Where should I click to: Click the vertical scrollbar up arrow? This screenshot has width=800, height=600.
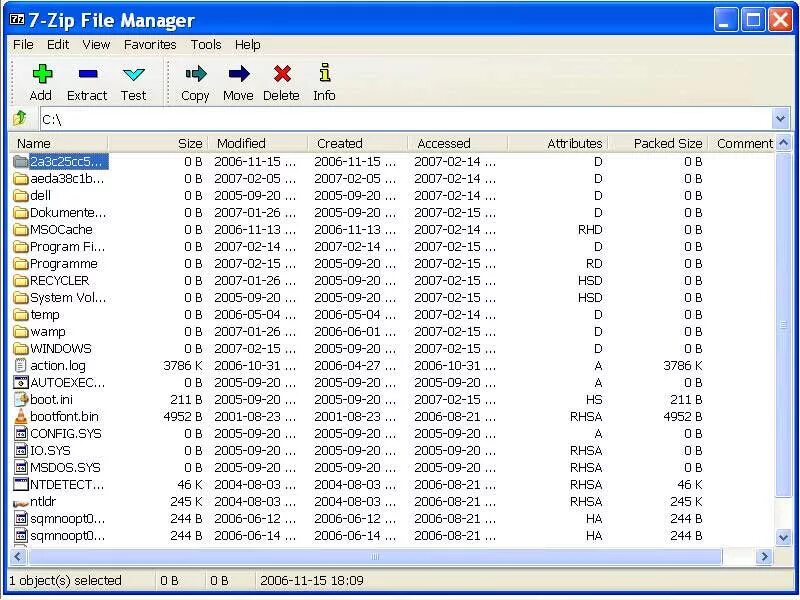[784, 144]
